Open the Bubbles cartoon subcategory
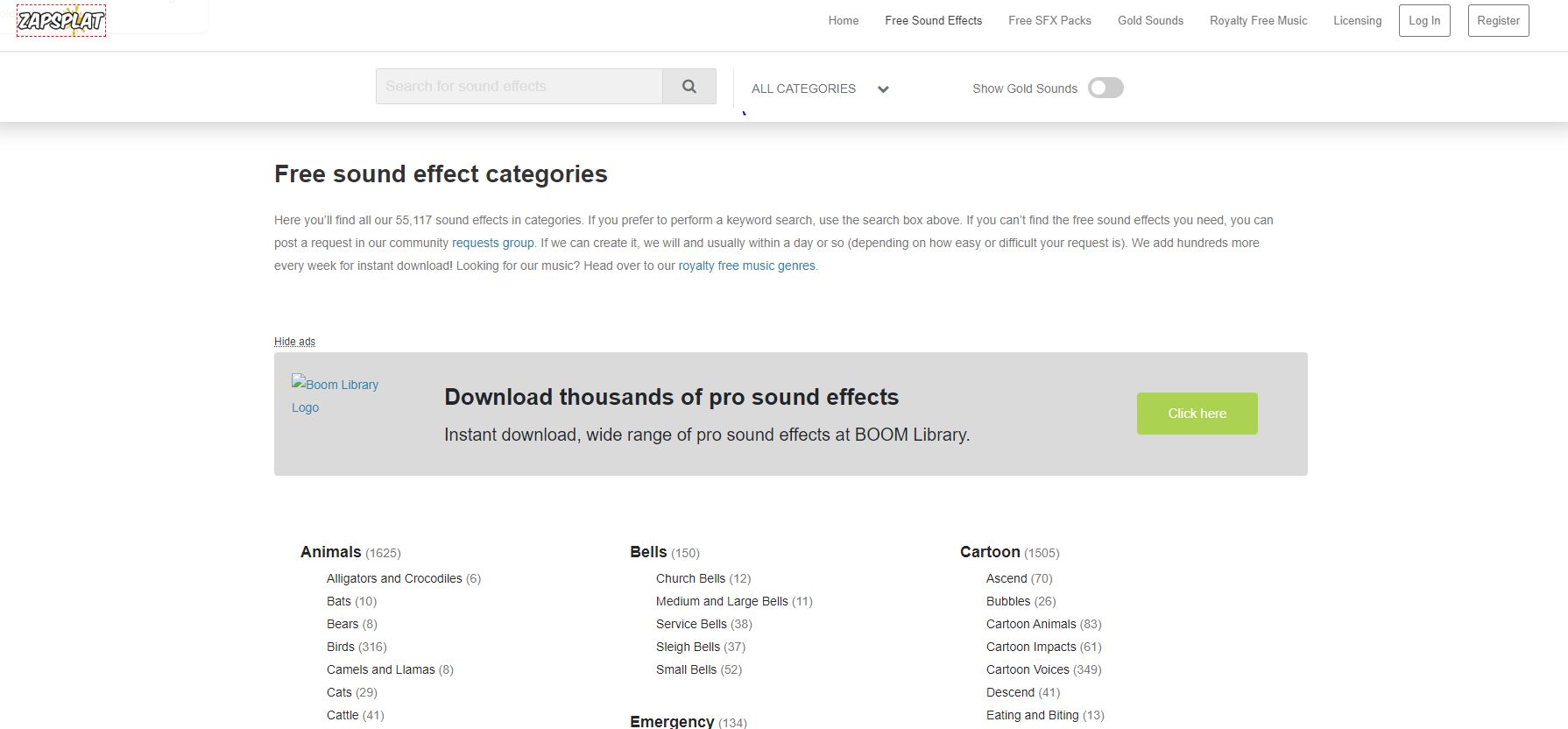This screenshot has height=729, width=1568. click(1008, 601)
